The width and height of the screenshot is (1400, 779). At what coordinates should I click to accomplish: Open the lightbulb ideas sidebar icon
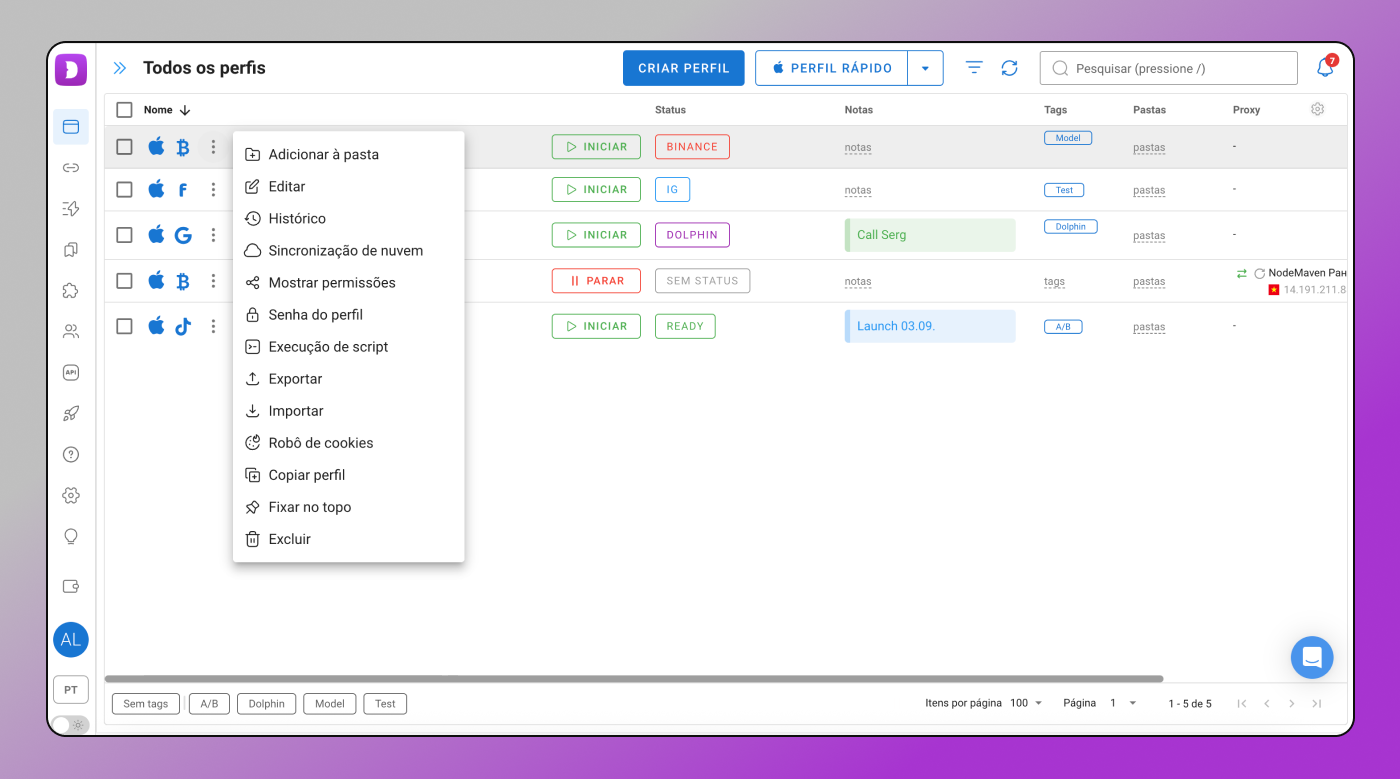point(71,536)
